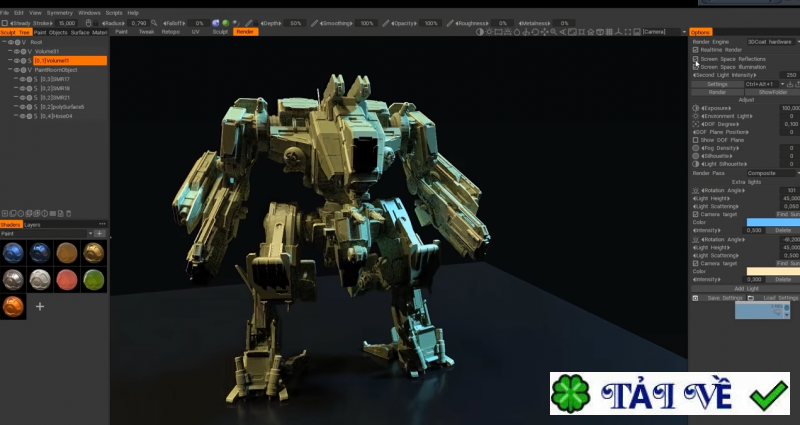Click the exposure icon beside Exposure slider
The width and height of the screenshot is (800, 425).
coord(695,108)
